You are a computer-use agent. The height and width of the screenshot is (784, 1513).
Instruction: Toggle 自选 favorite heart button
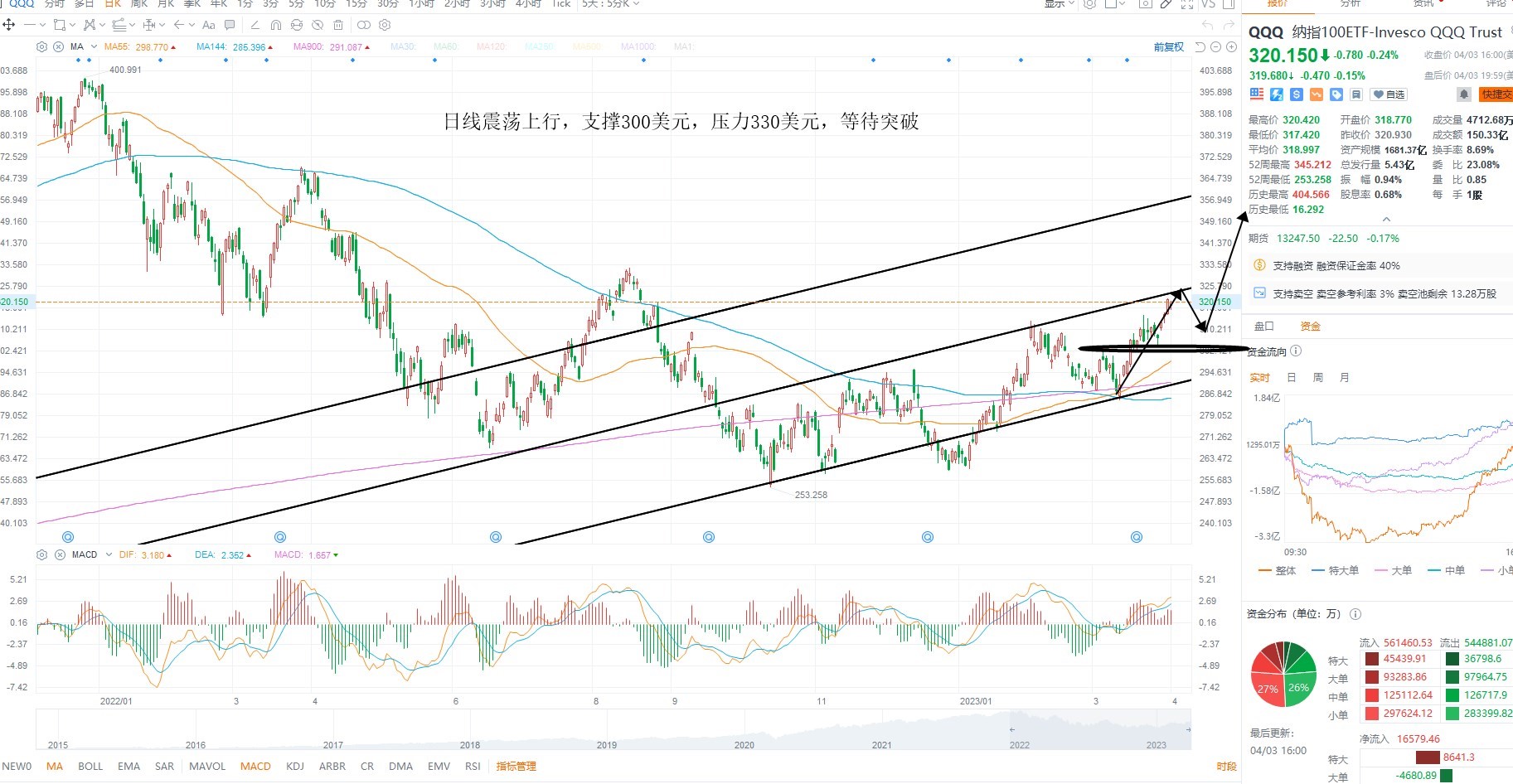pyautogui.click(x=1389, y=94)
